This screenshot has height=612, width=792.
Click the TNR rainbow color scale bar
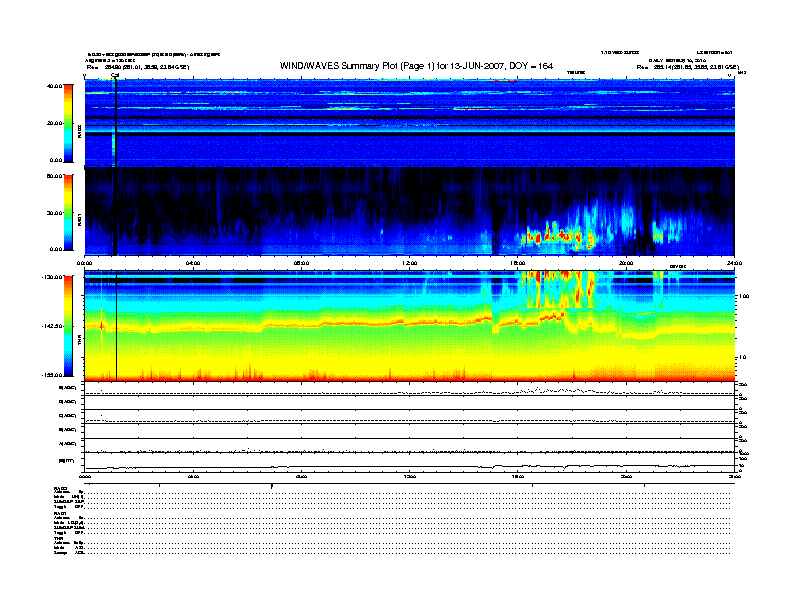click(68, 326)
